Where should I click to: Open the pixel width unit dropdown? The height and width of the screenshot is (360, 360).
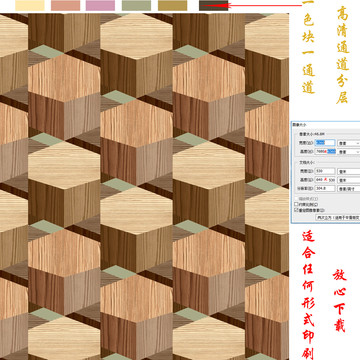click(349, 143)
